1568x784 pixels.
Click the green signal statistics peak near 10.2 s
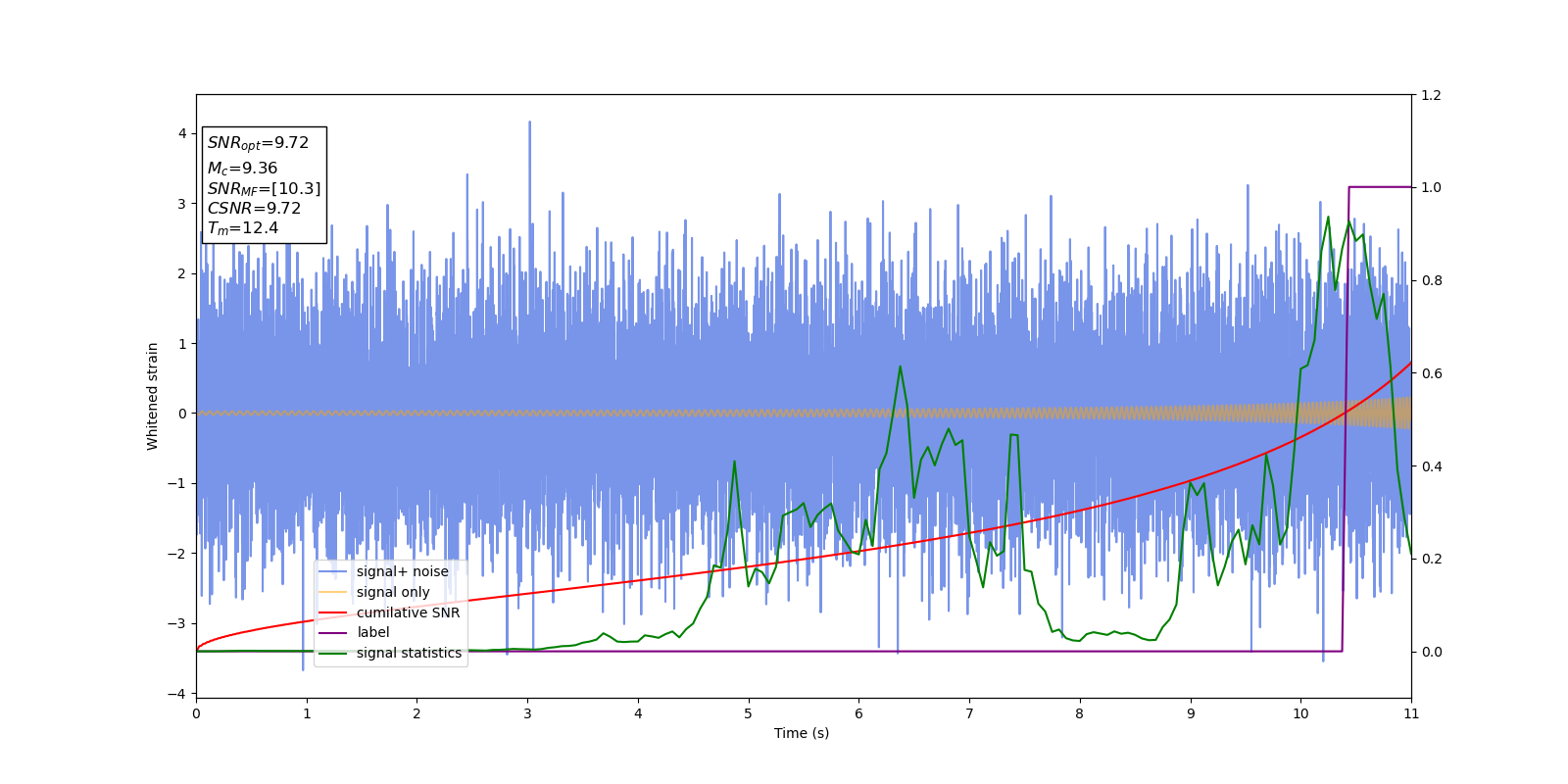click(1328, 218)
